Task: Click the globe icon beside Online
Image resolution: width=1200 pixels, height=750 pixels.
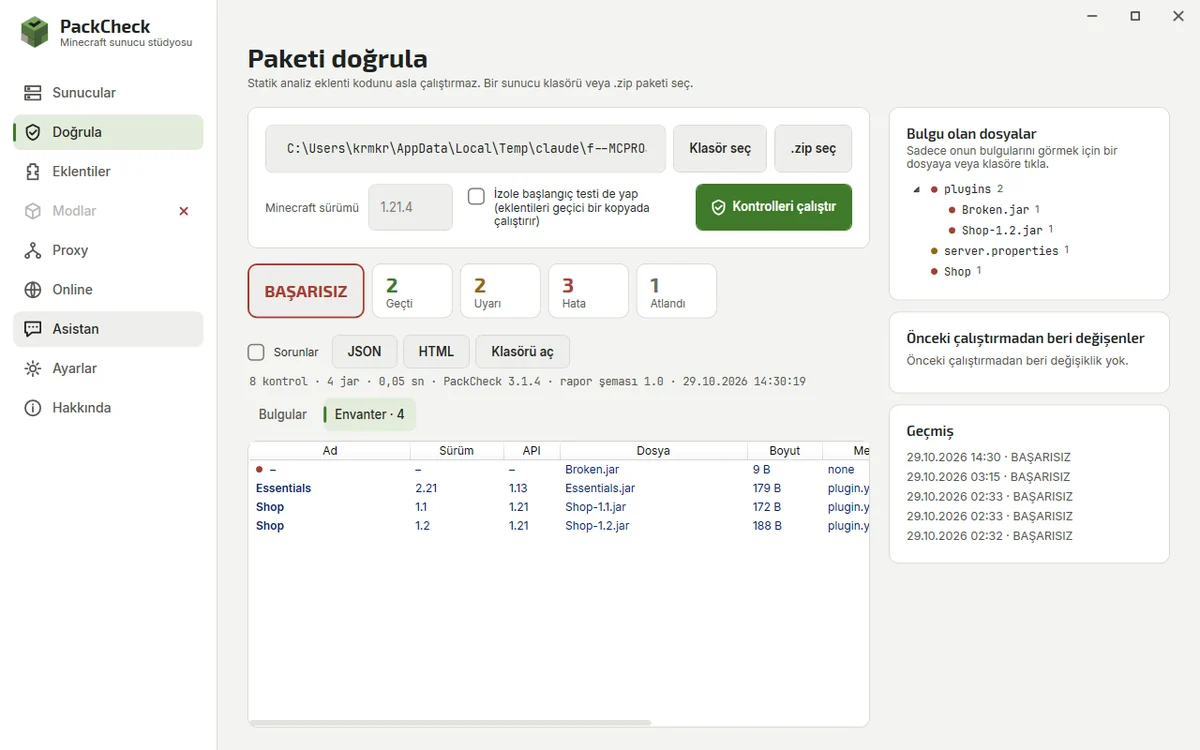Action: click(33, 290)
